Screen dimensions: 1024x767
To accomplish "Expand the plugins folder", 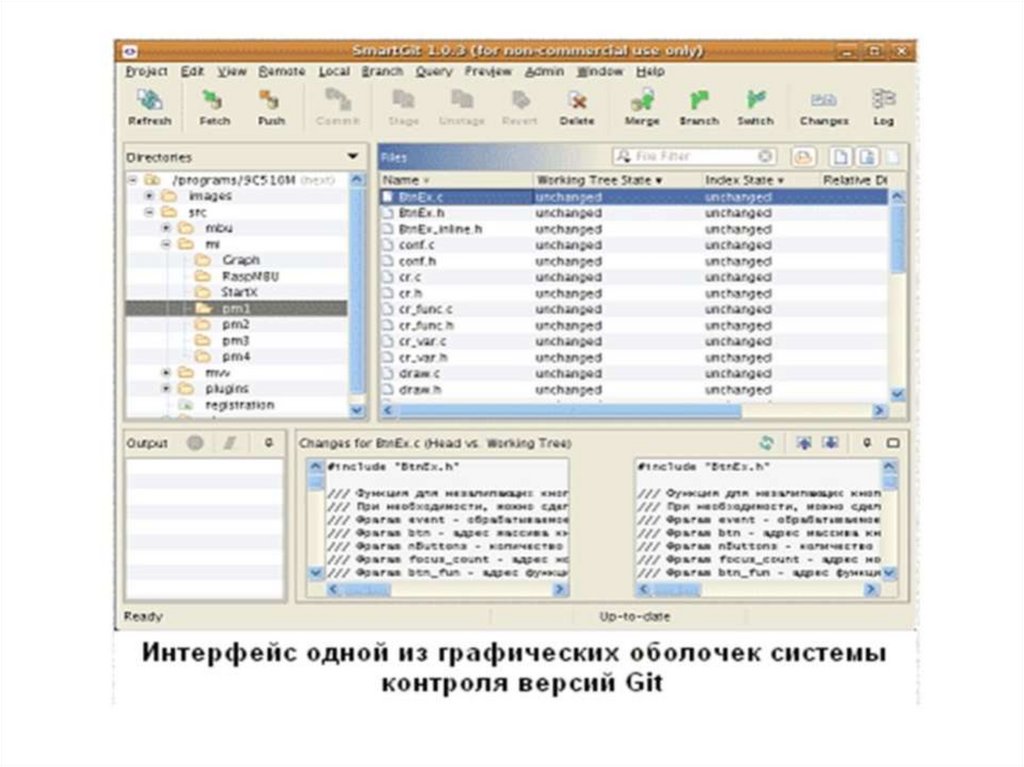I will click(x=166, y=389).
